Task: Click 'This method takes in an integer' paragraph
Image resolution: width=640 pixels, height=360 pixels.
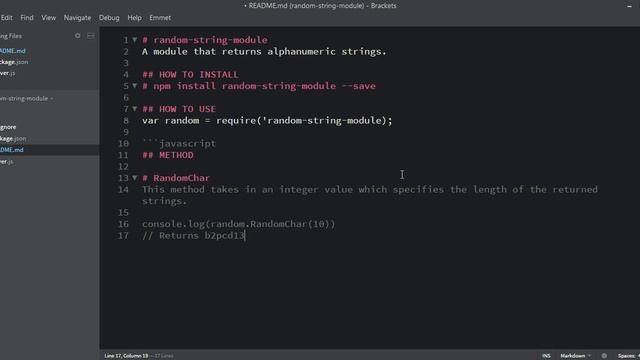Action: pos(370,195)
